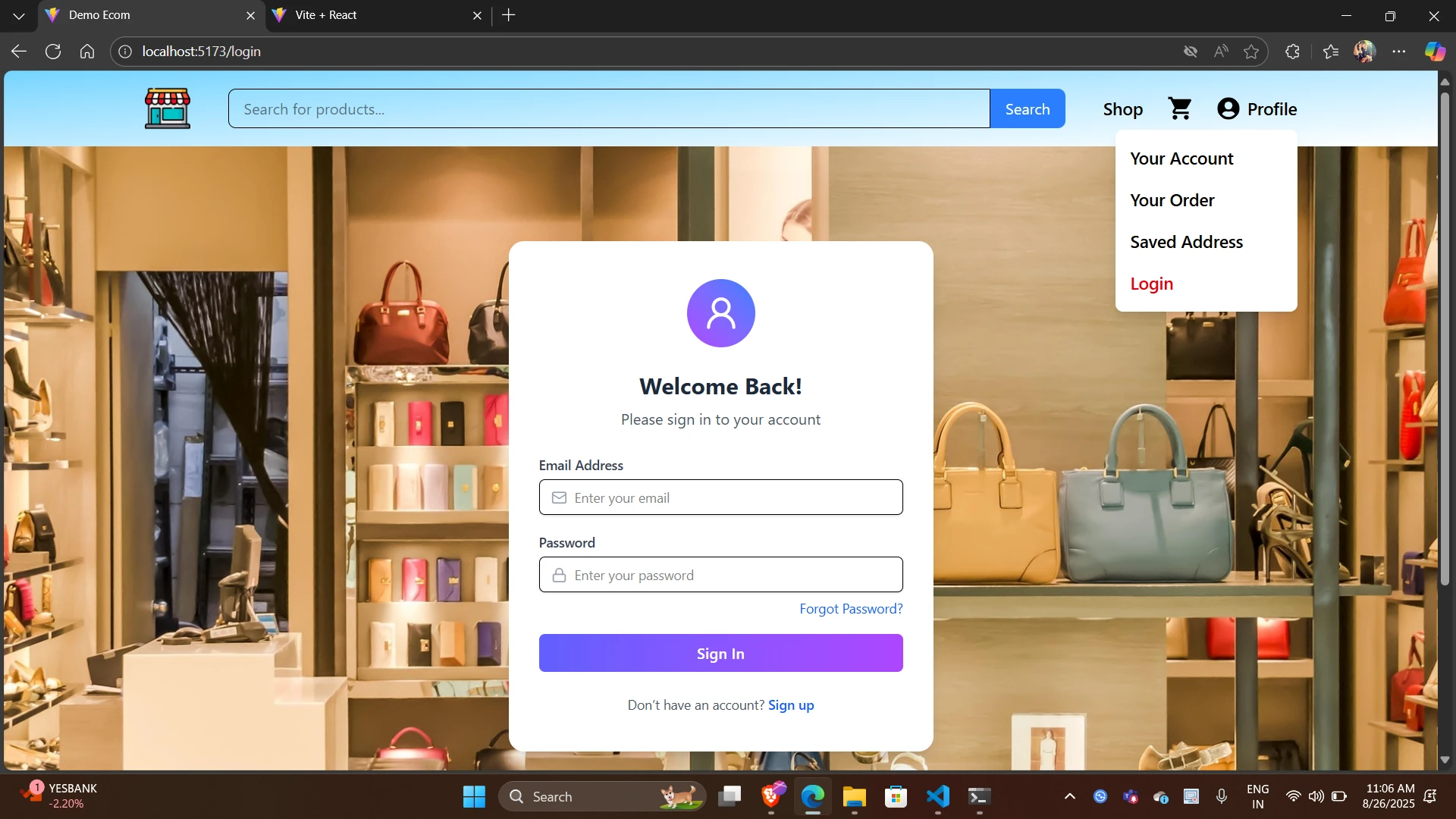Refresh the page with reload icon
1456x819 pixels.
click(x=53, y=51)
